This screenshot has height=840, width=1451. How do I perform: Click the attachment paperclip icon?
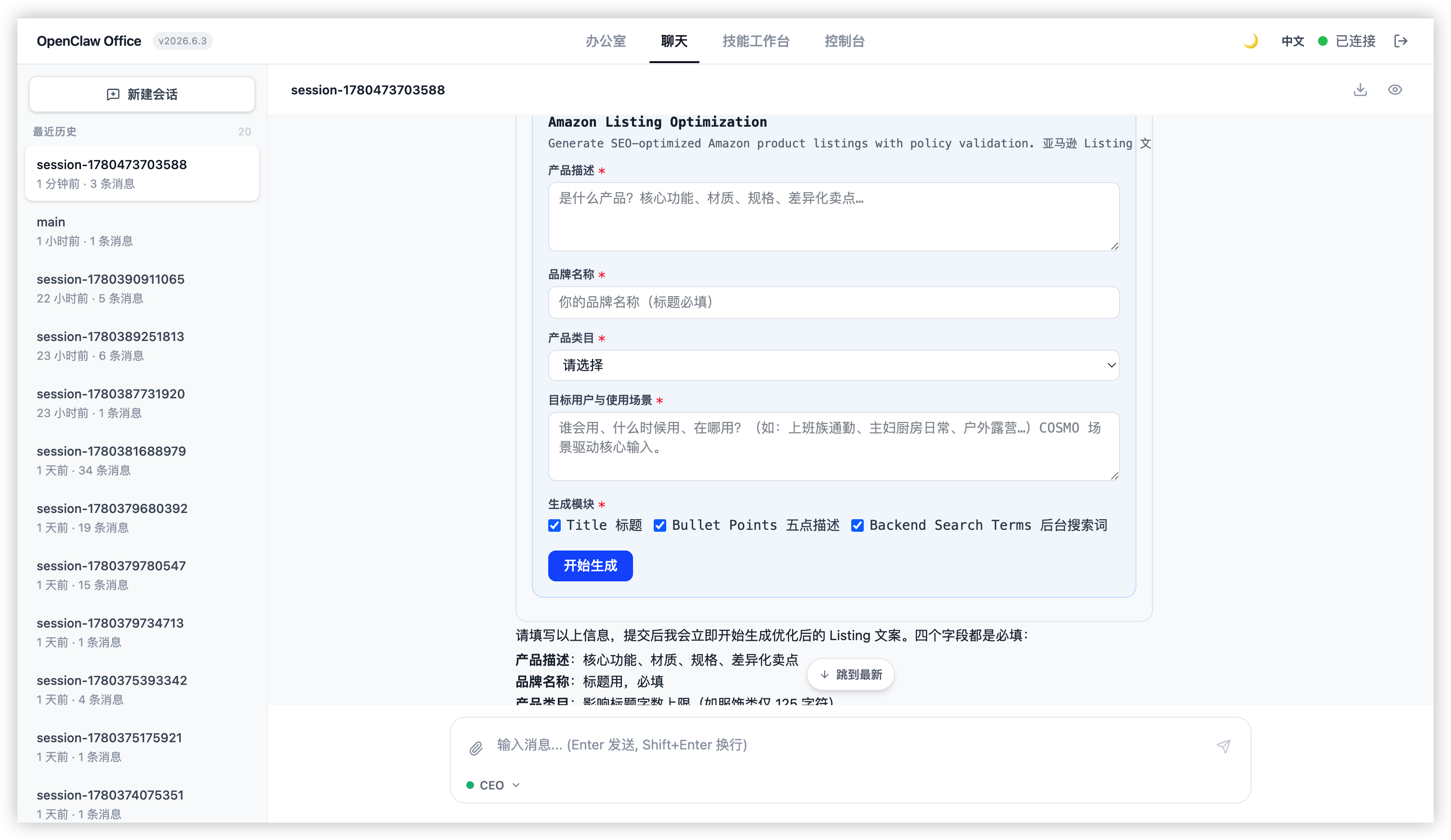pos(475,748)
